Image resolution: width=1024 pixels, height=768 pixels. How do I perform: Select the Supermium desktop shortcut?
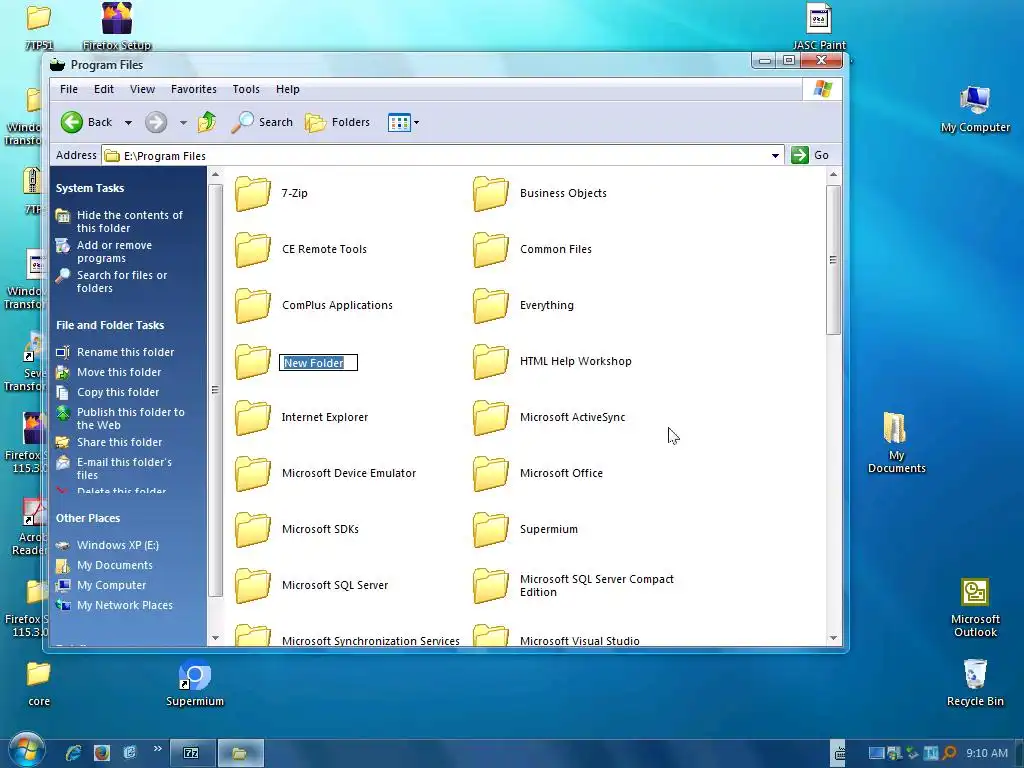195,684
